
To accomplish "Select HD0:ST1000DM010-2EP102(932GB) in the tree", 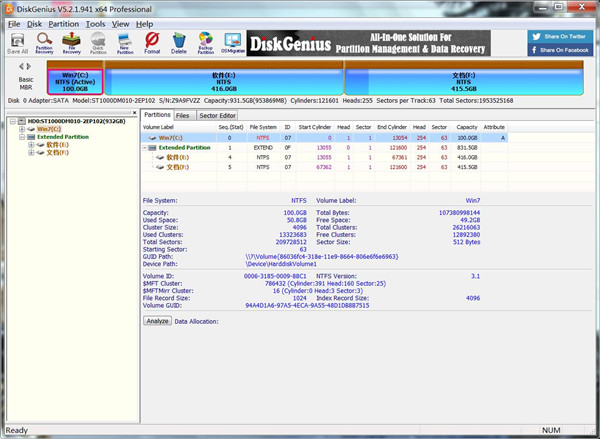I will (x=77, y=121).
